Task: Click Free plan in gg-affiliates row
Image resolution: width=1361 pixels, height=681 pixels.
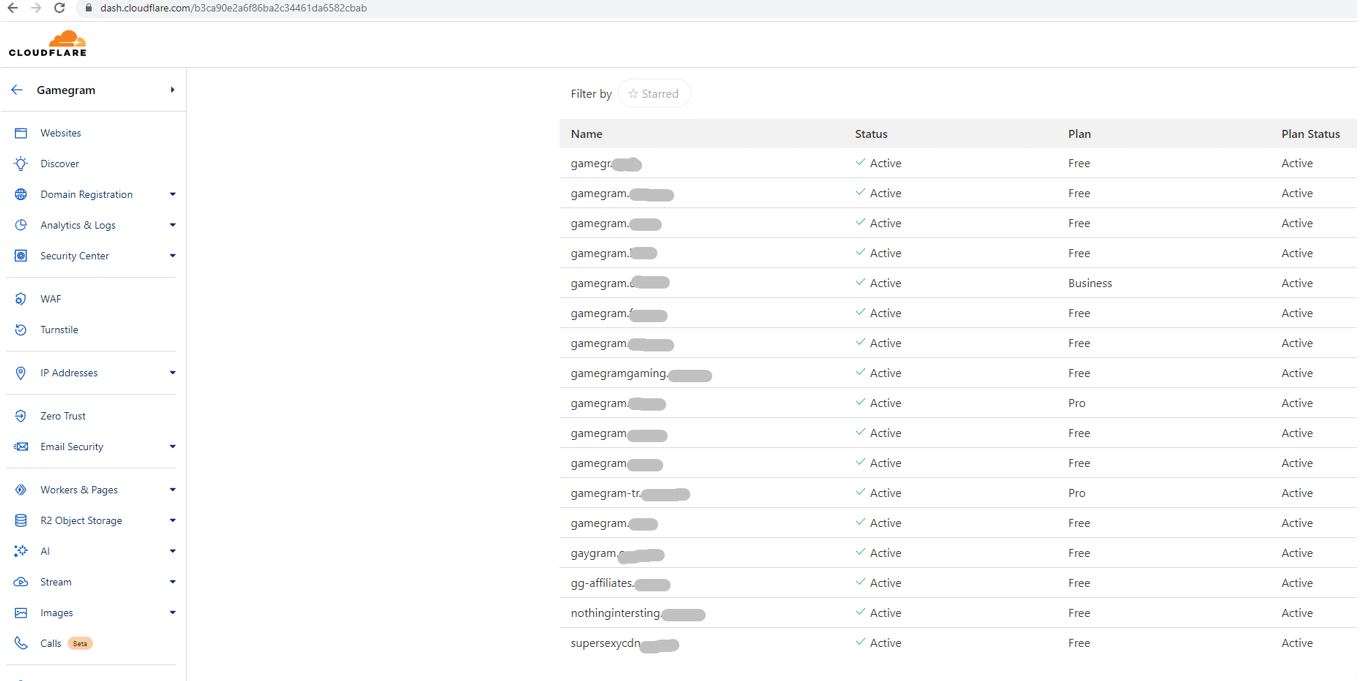Action: pos(1079,583)
